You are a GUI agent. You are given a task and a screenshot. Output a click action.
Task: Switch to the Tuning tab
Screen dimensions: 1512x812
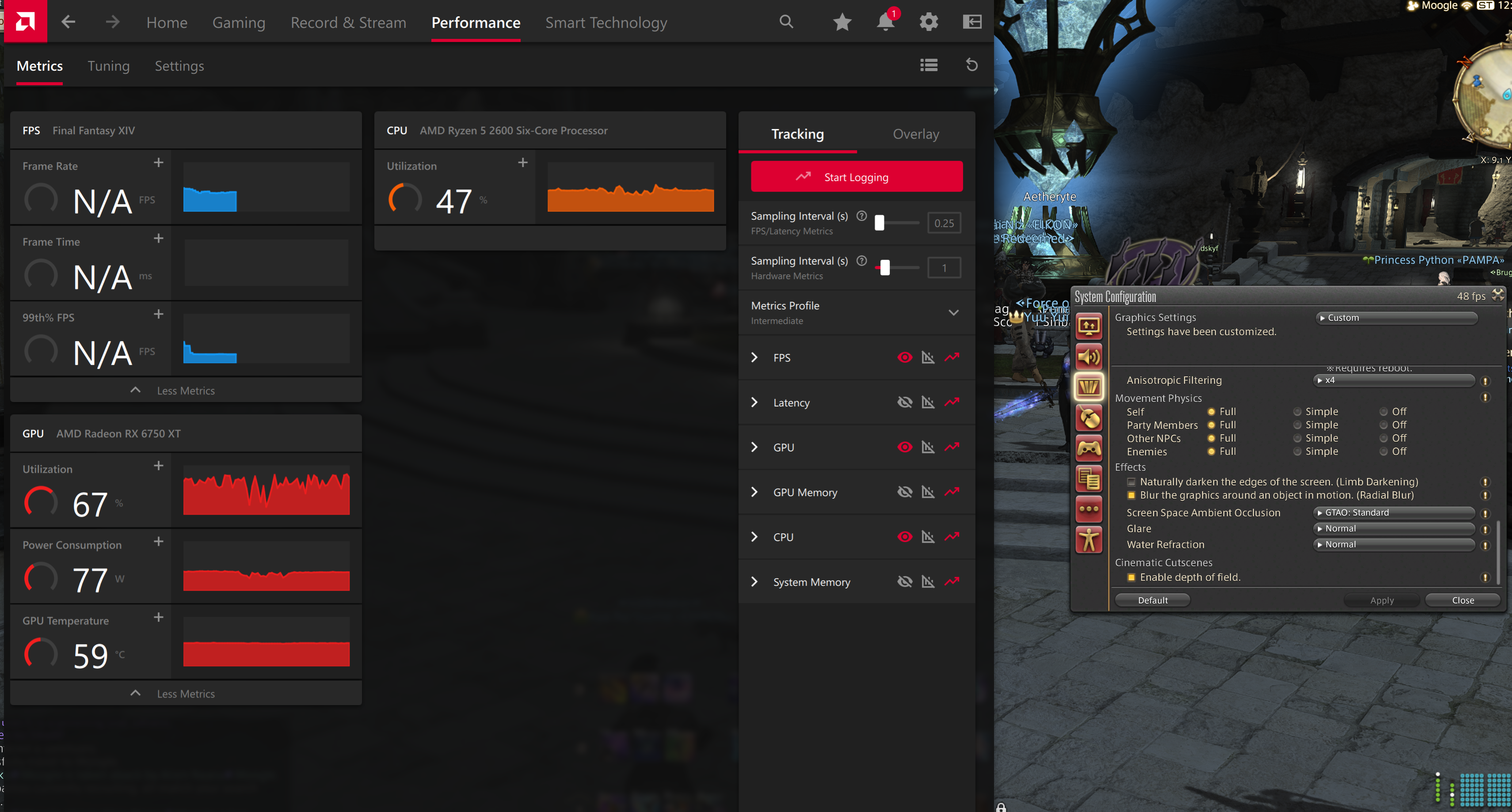coord(109,66)
